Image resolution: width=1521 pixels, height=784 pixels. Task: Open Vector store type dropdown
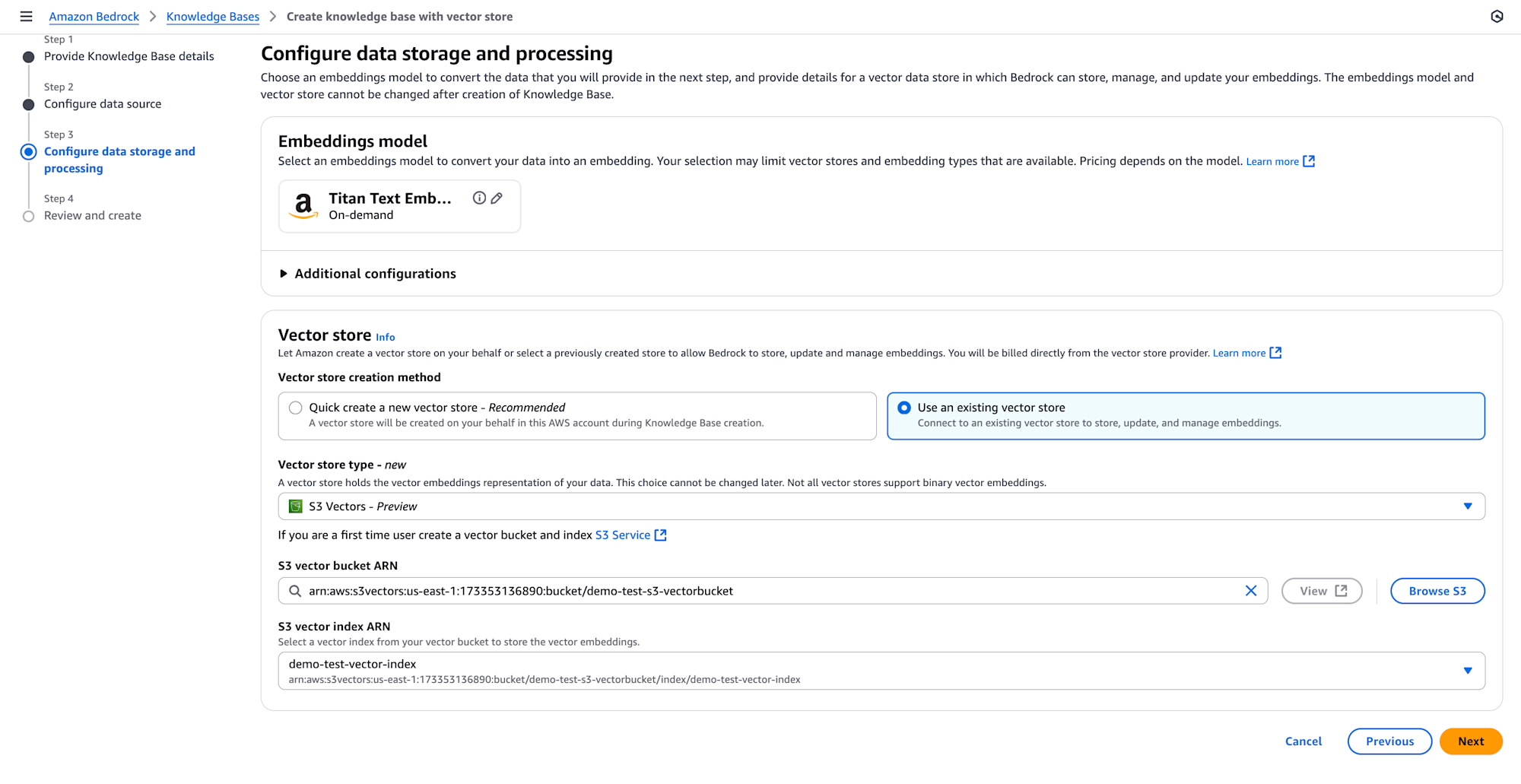click(881, 506)
